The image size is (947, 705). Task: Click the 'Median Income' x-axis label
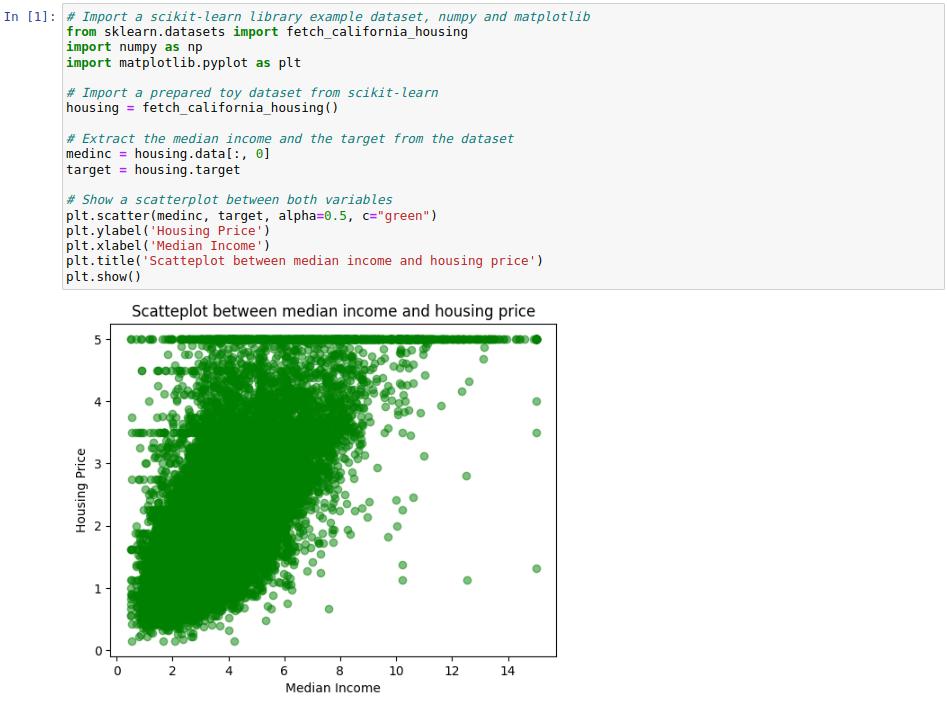pyautogui.click(x=333, y=687)
